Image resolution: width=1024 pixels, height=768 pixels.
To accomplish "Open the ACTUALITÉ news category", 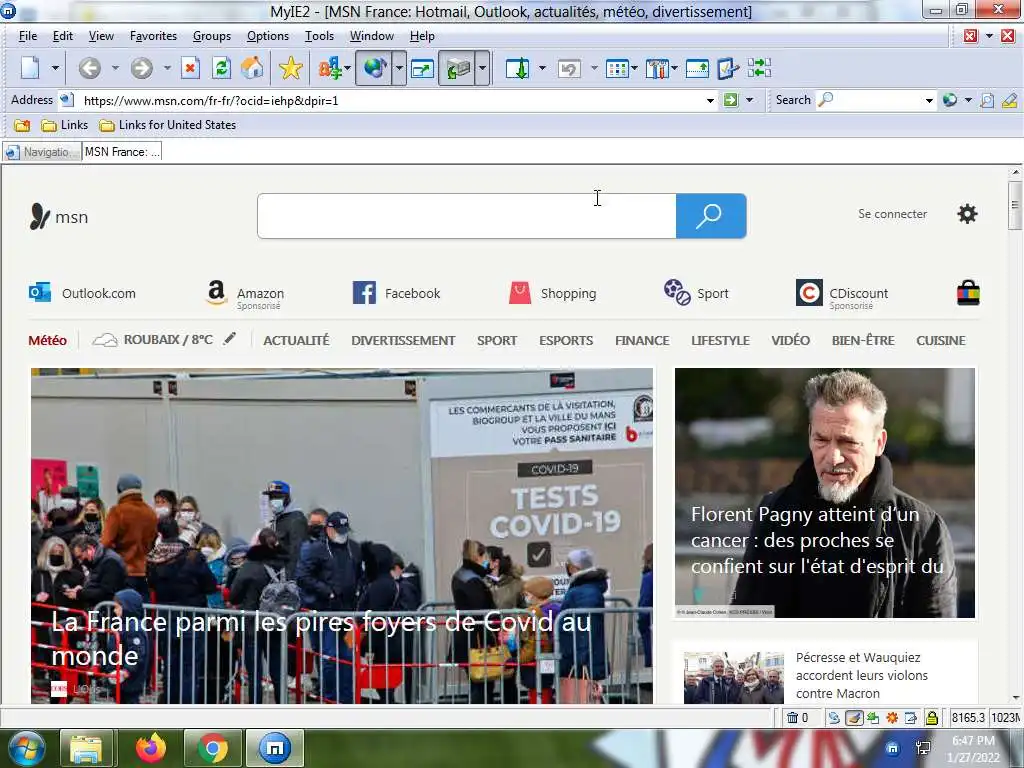I will (x=296, y=340).
